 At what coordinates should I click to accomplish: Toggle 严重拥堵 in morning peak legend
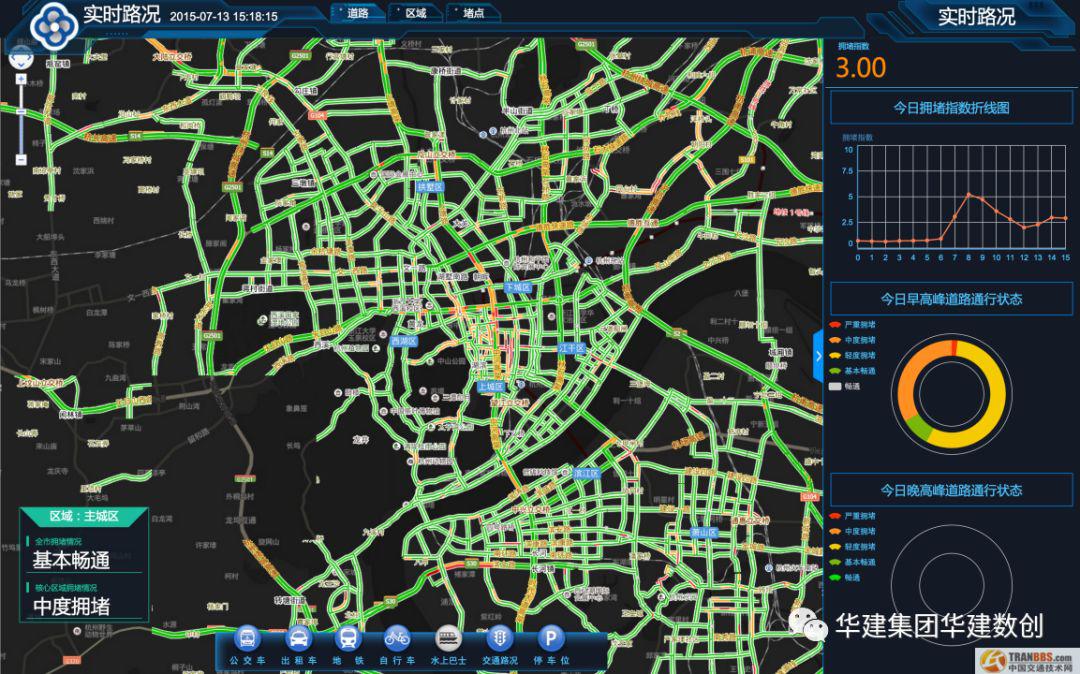(853, 324)
